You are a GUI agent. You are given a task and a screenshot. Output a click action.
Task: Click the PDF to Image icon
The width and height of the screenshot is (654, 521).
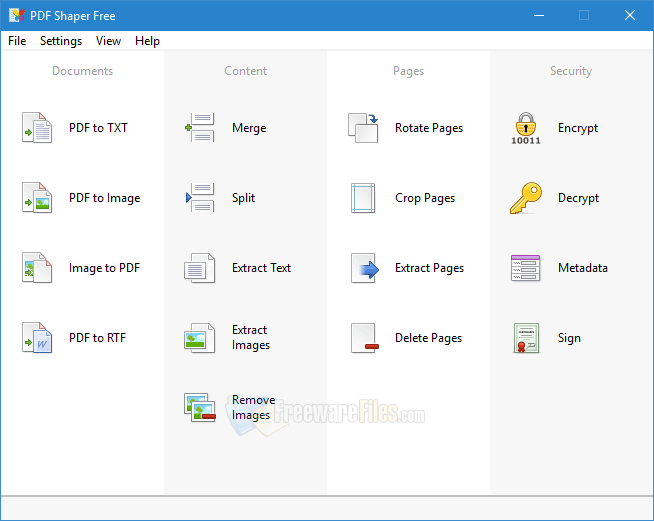pyautogui.click(x=37, y=198)
